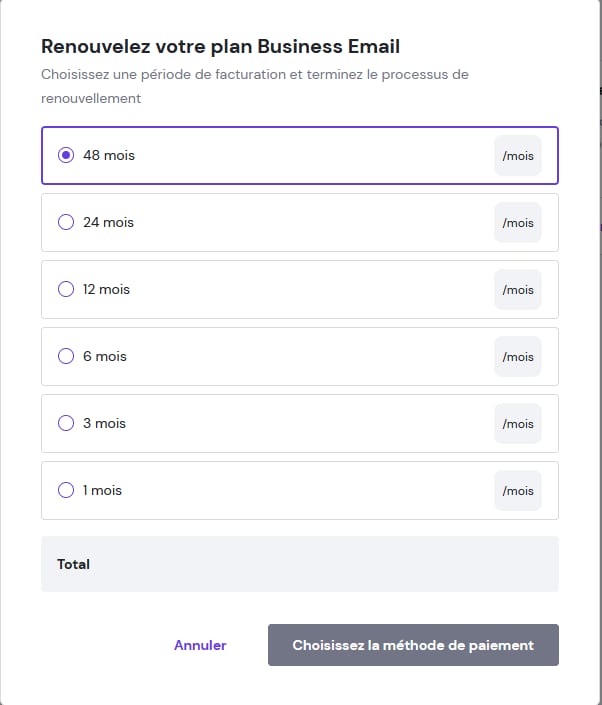Click the /mois price badge for 12 mois

[x=518, y=290]
